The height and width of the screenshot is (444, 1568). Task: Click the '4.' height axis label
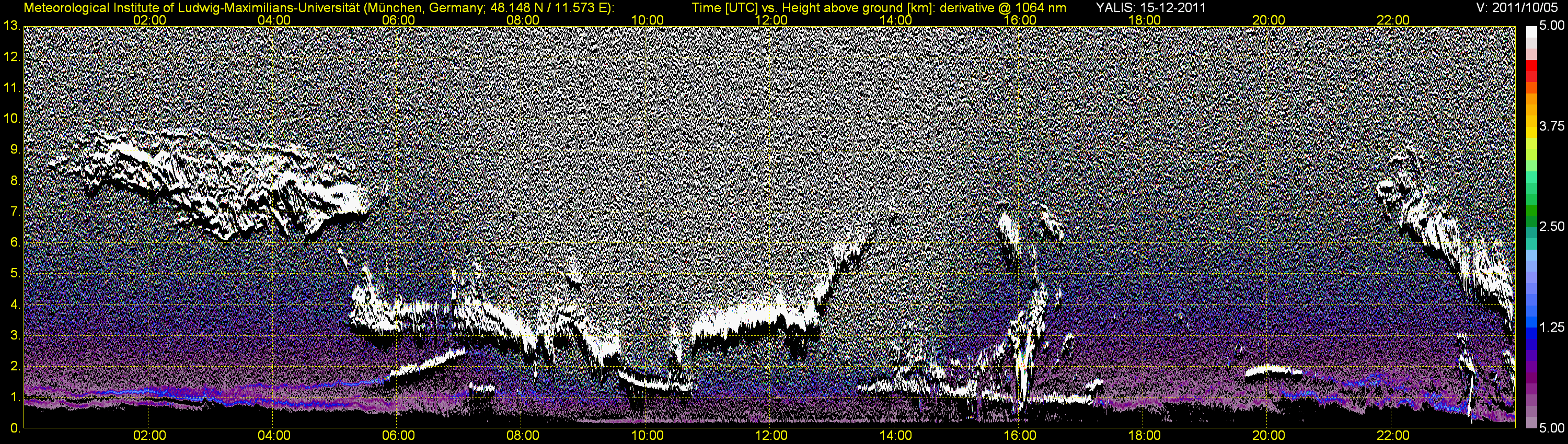click(x=15, y=305)
